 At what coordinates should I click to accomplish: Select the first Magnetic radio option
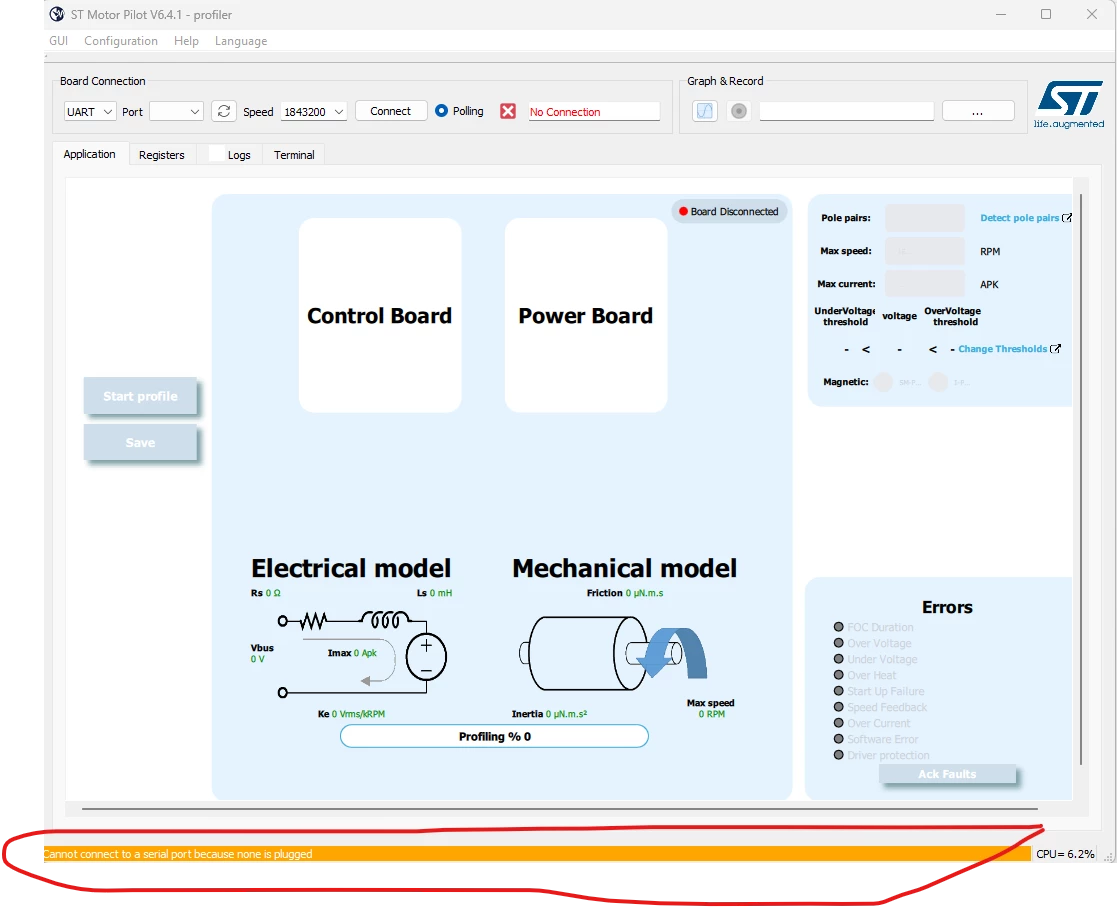(883, 382)
